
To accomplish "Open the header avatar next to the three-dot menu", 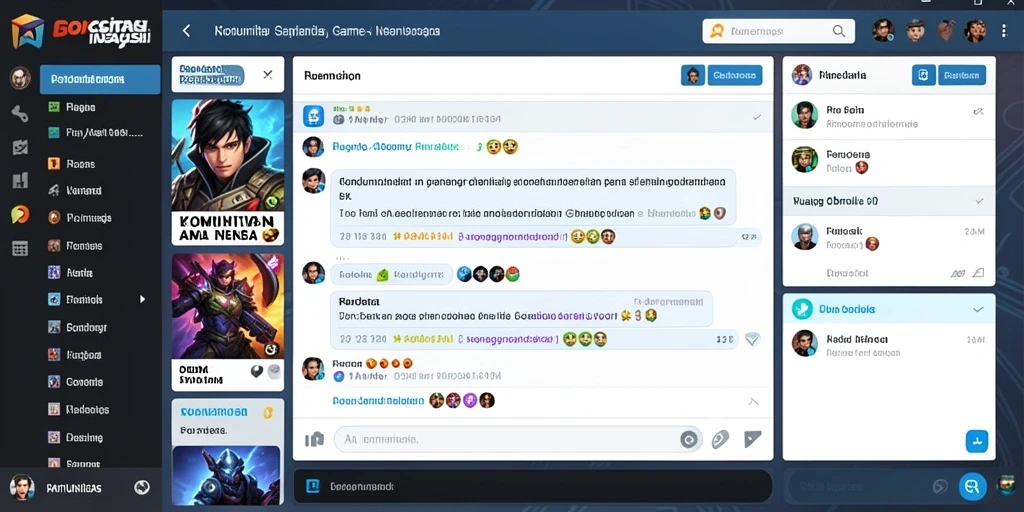I will point(976,31).
